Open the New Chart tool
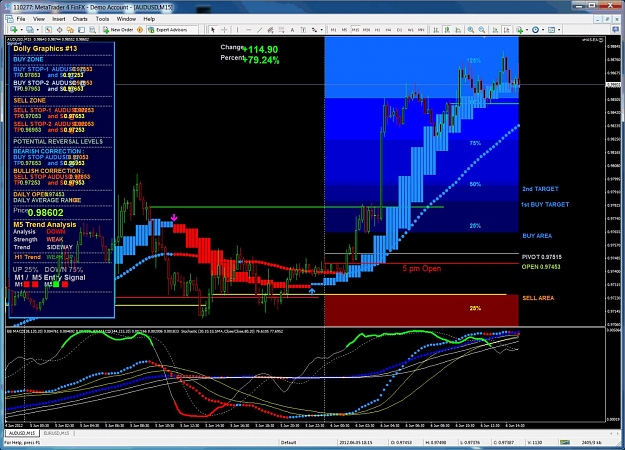The height and width of the screenshot is (450, 625). point(14,29)
